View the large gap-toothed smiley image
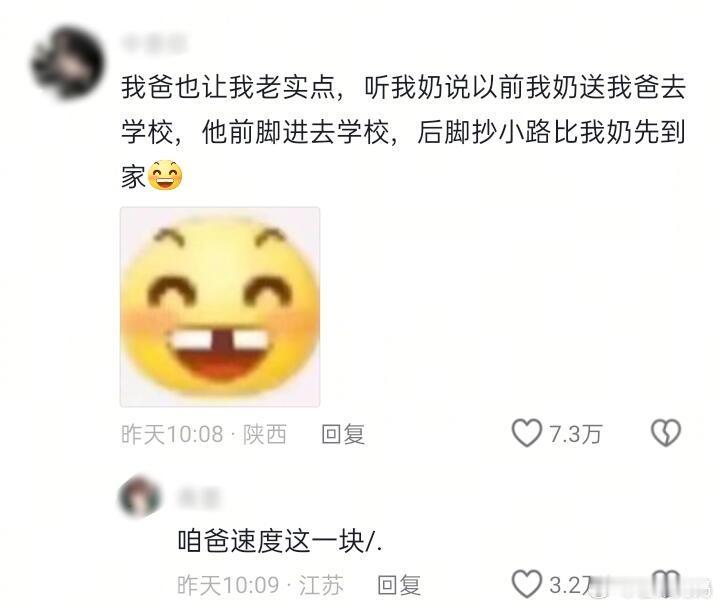 [220, 307]
